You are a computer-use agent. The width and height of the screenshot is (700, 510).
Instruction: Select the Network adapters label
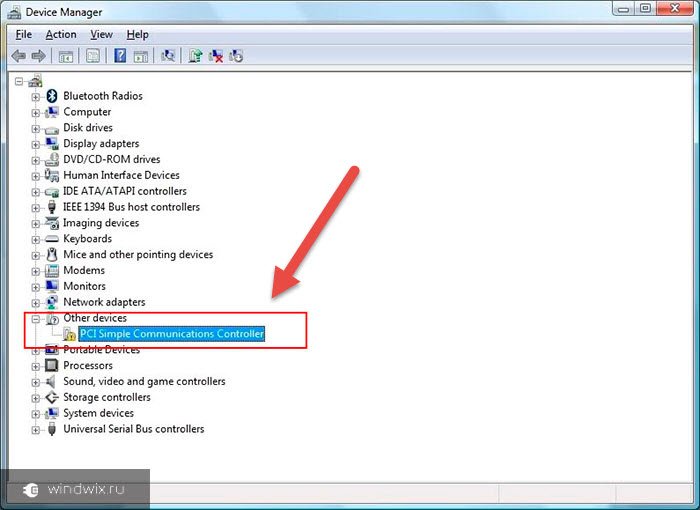104,302
